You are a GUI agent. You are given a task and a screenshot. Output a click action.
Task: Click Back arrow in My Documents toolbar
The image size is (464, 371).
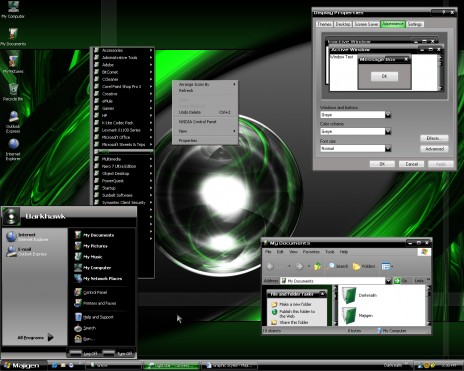pyautogui.click(x=270, y=266)
